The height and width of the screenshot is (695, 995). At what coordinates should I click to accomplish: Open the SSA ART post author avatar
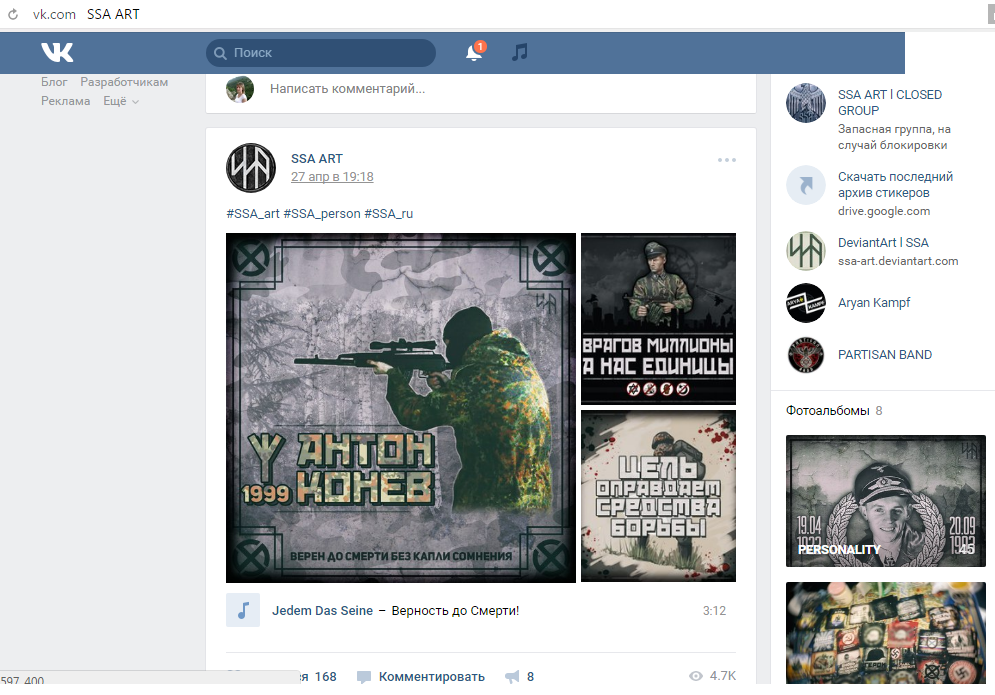[251, 168]
